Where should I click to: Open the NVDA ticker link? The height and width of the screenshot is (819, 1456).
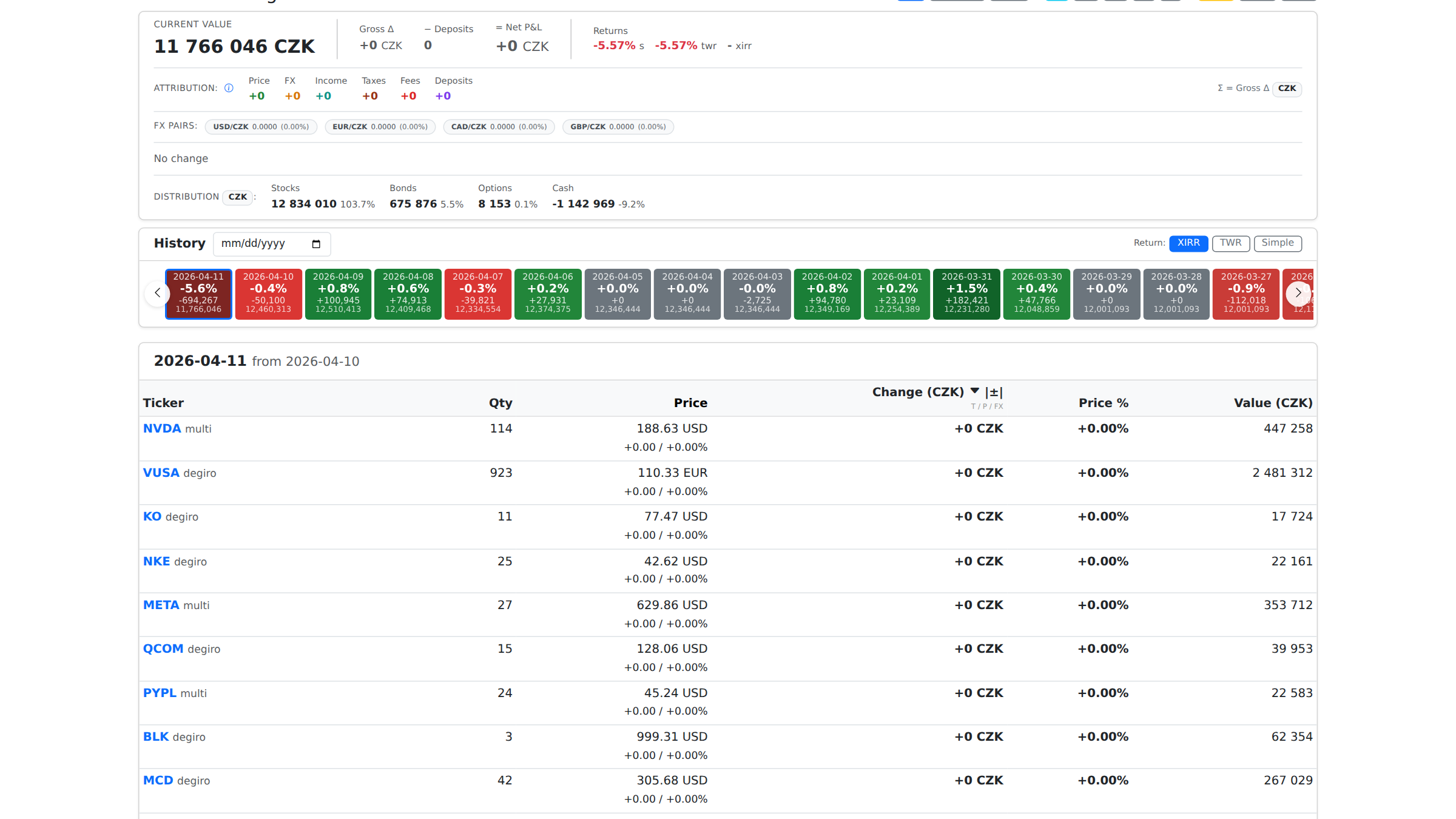(162, 429)
